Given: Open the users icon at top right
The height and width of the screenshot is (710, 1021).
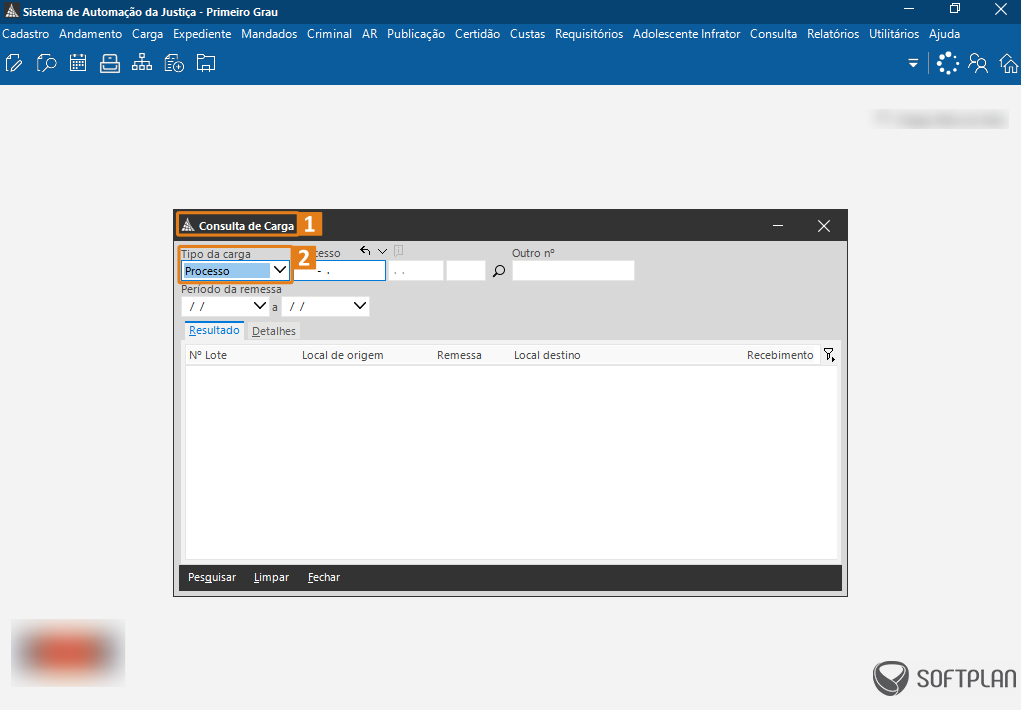Looking at the screenshot, I should tap(978, 64).
